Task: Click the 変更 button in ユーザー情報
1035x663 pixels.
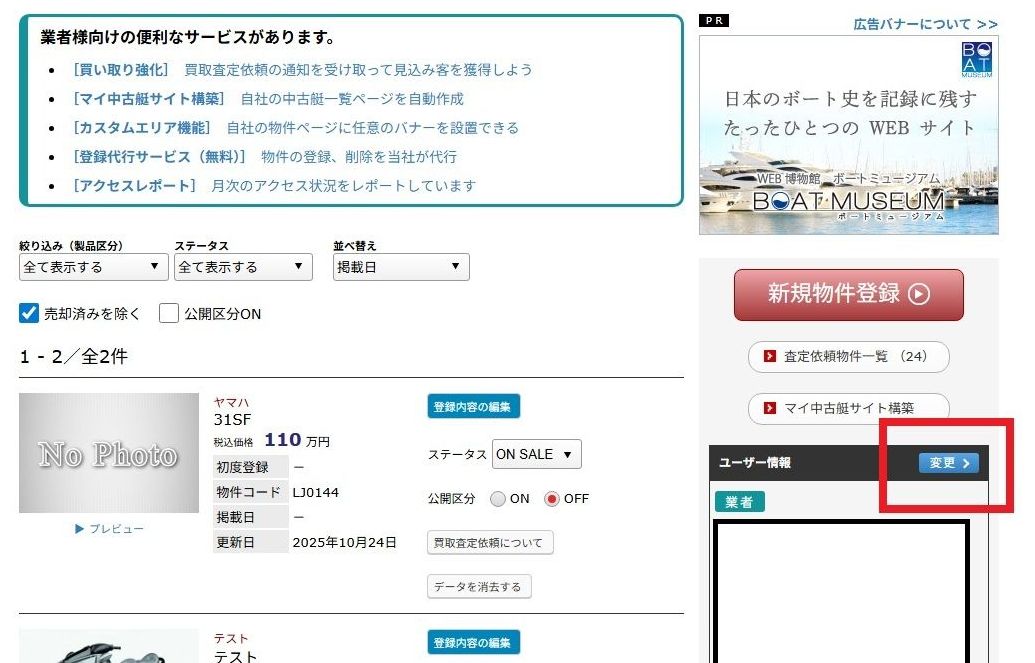Action: click(x=947, y=463)
